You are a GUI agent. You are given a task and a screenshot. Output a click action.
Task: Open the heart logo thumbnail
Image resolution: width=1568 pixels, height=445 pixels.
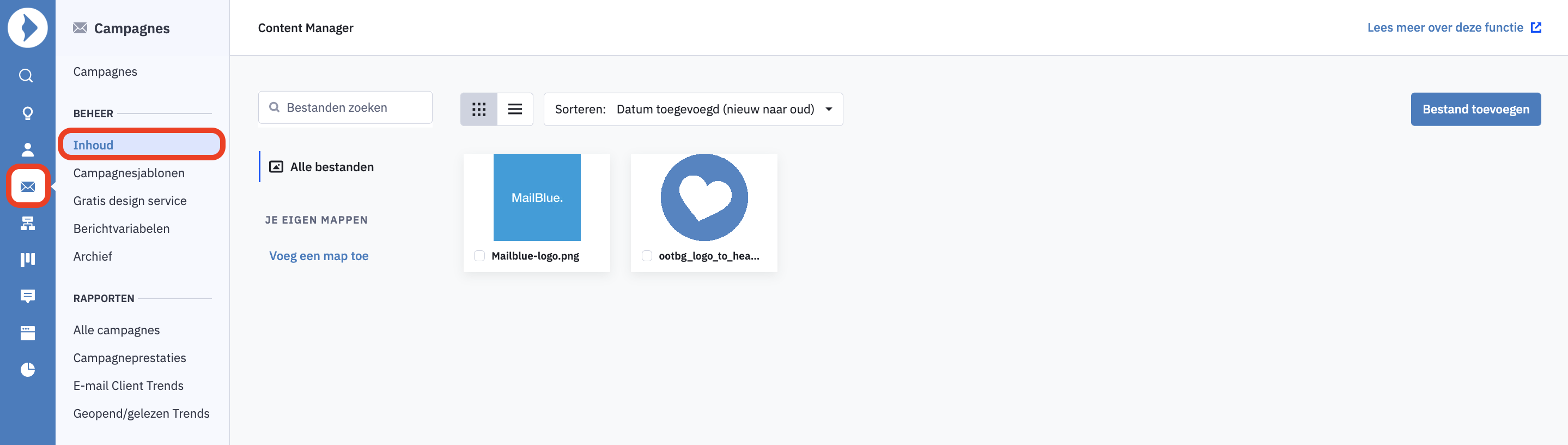tap(704, 197)
